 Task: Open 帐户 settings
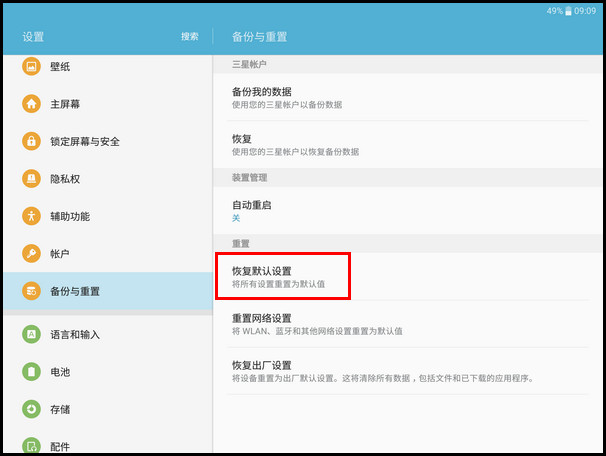click(x=108, y=254)
